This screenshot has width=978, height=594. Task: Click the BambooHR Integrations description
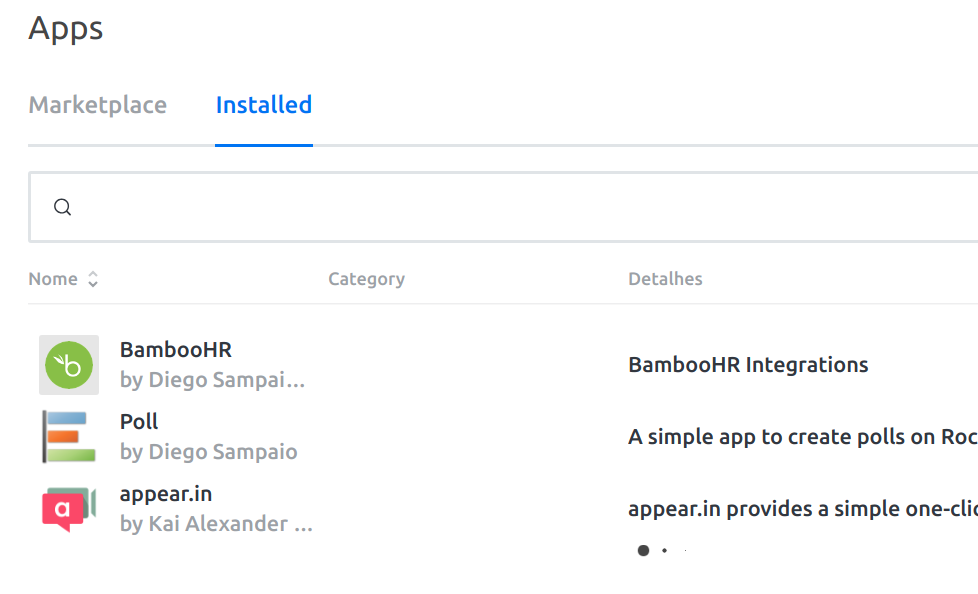coord(748,365)
